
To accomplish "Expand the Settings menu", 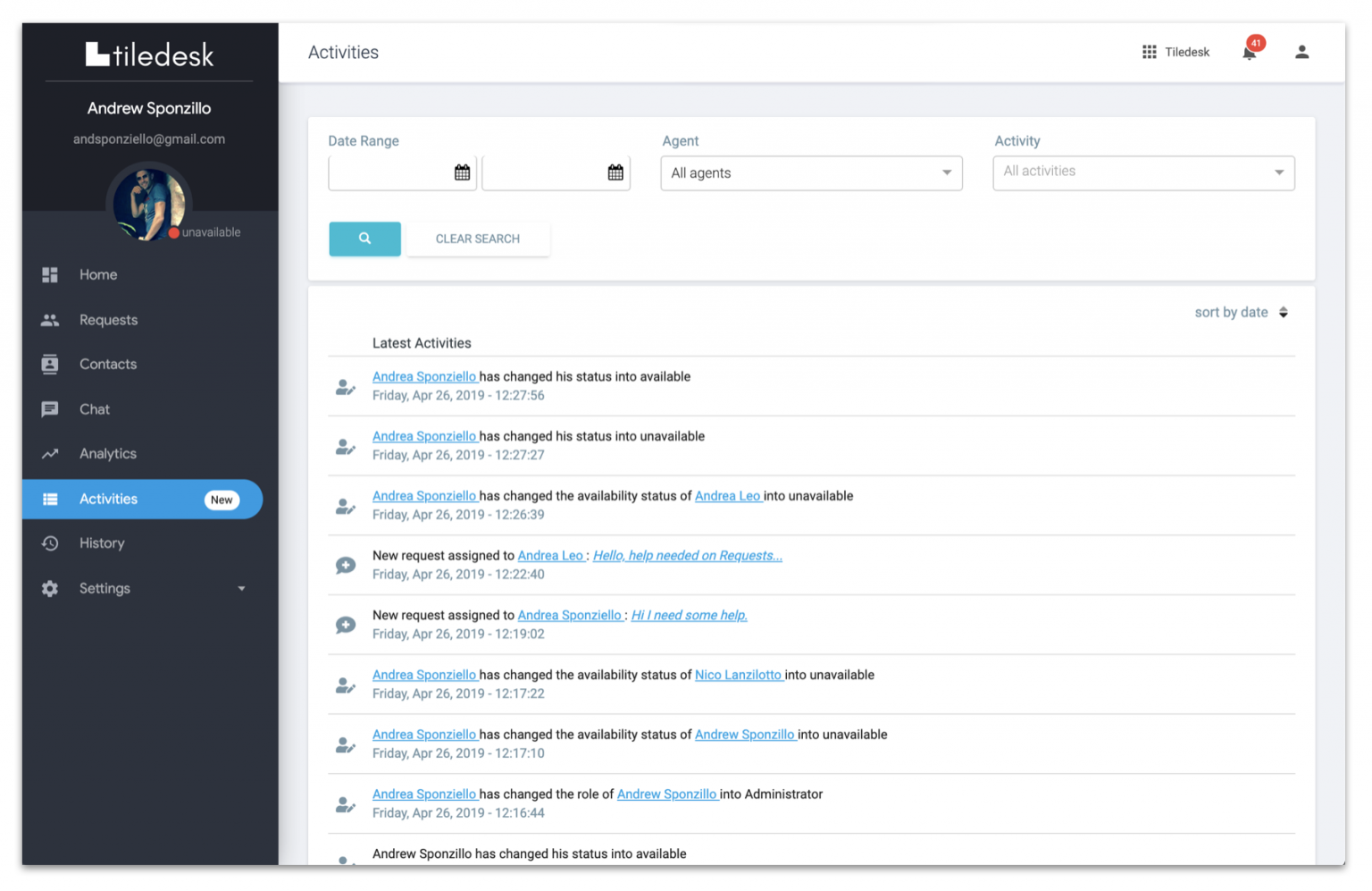I will tap(104, 588).
